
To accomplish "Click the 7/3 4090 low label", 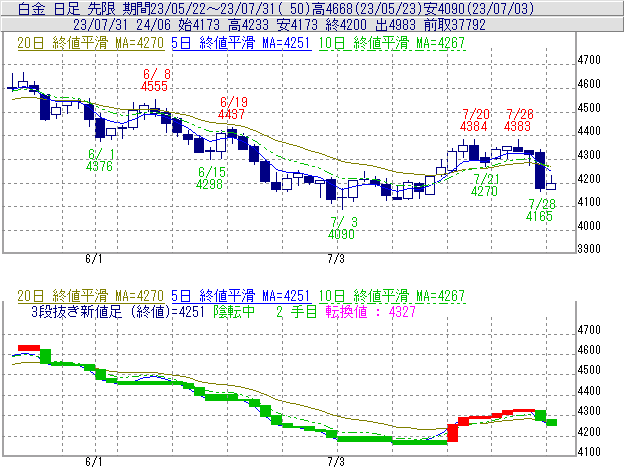I will (342, 228).
